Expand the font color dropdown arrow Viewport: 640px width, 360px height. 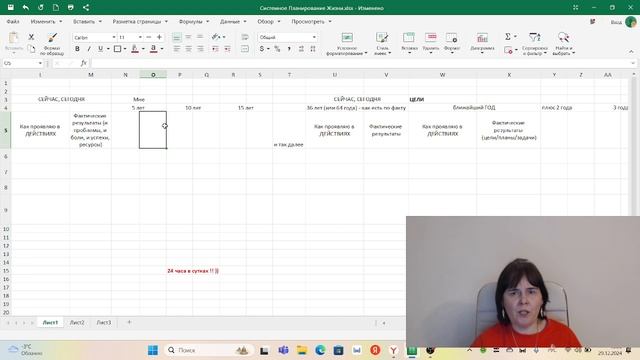click(x=162, y=49)
